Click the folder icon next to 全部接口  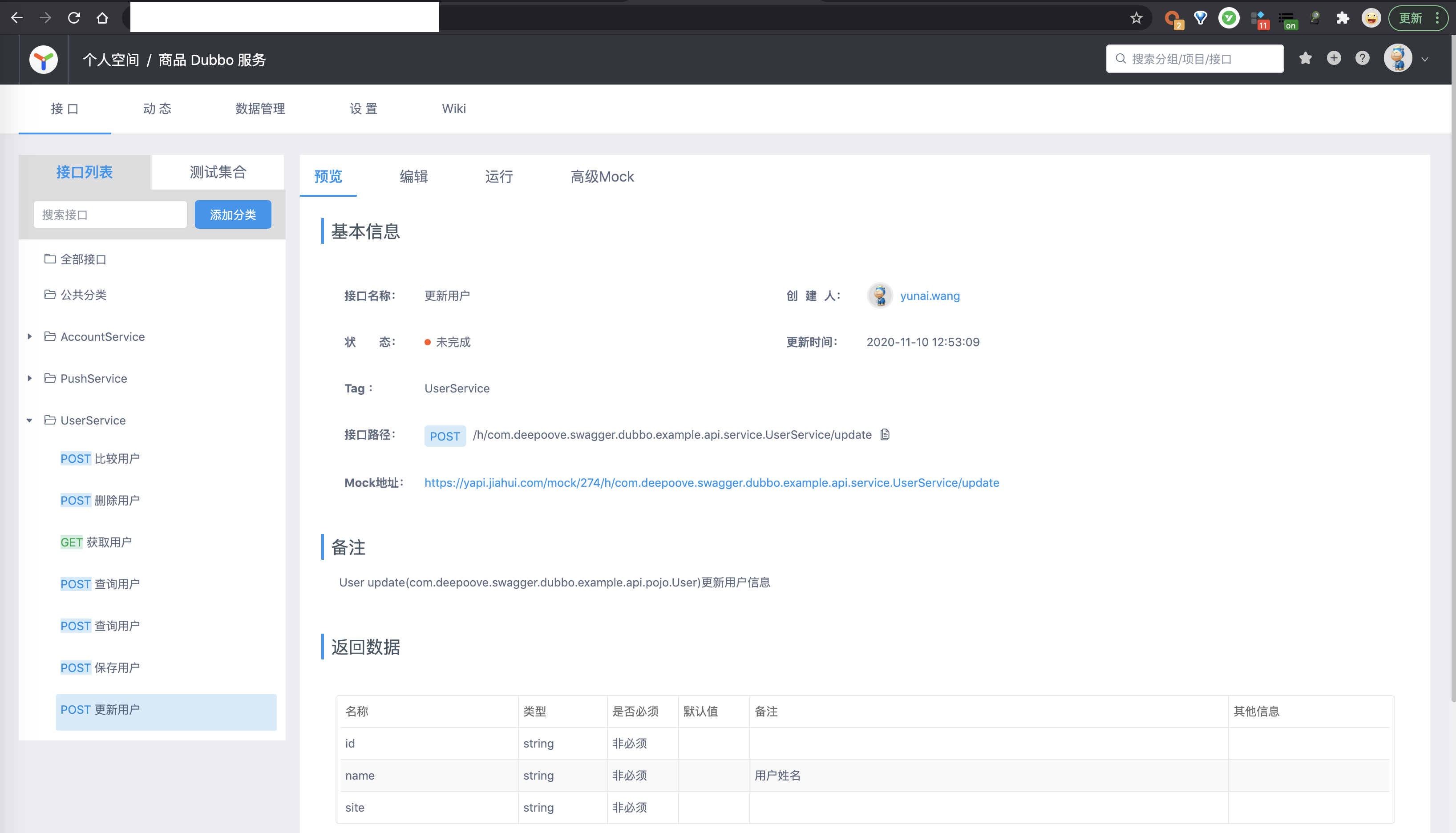click(x=49, y=259)
